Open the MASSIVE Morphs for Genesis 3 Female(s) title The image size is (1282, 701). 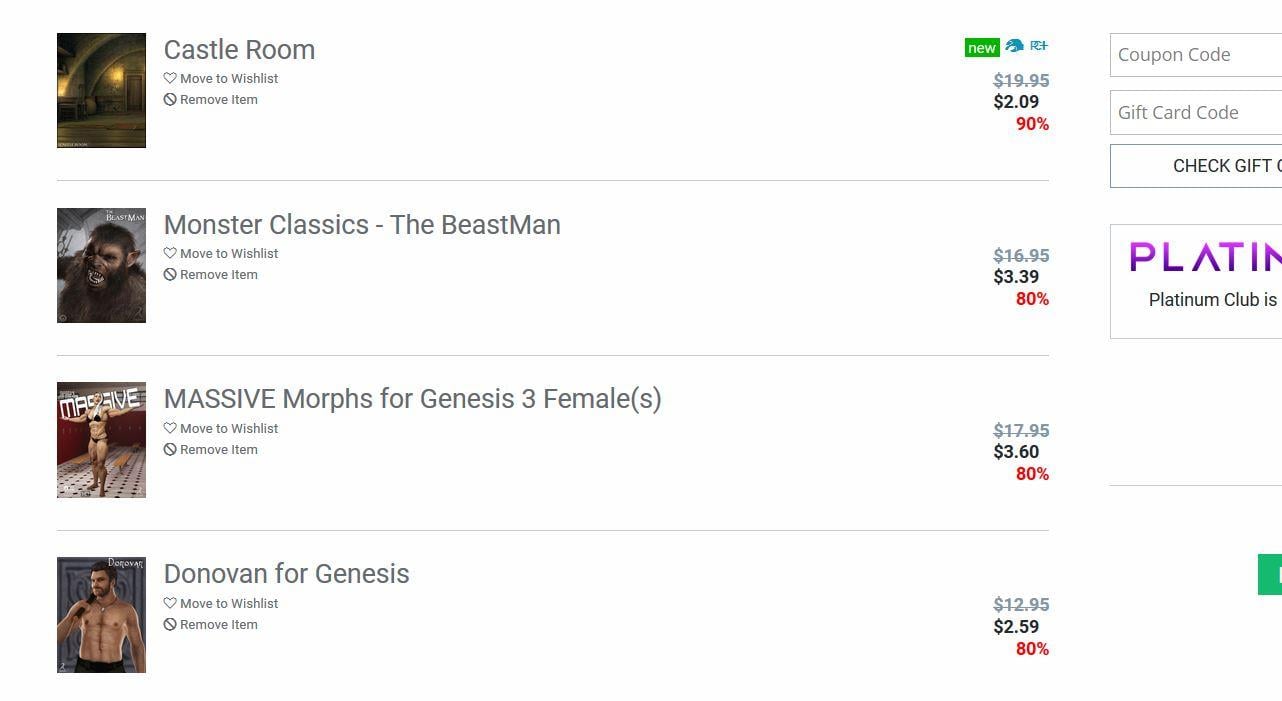(412, 399)
